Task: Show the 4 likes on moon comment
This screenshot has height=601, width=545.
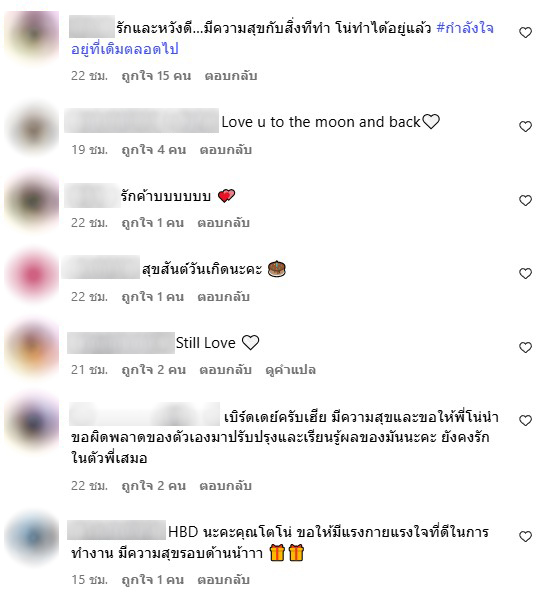Action: tap(154, 149)
